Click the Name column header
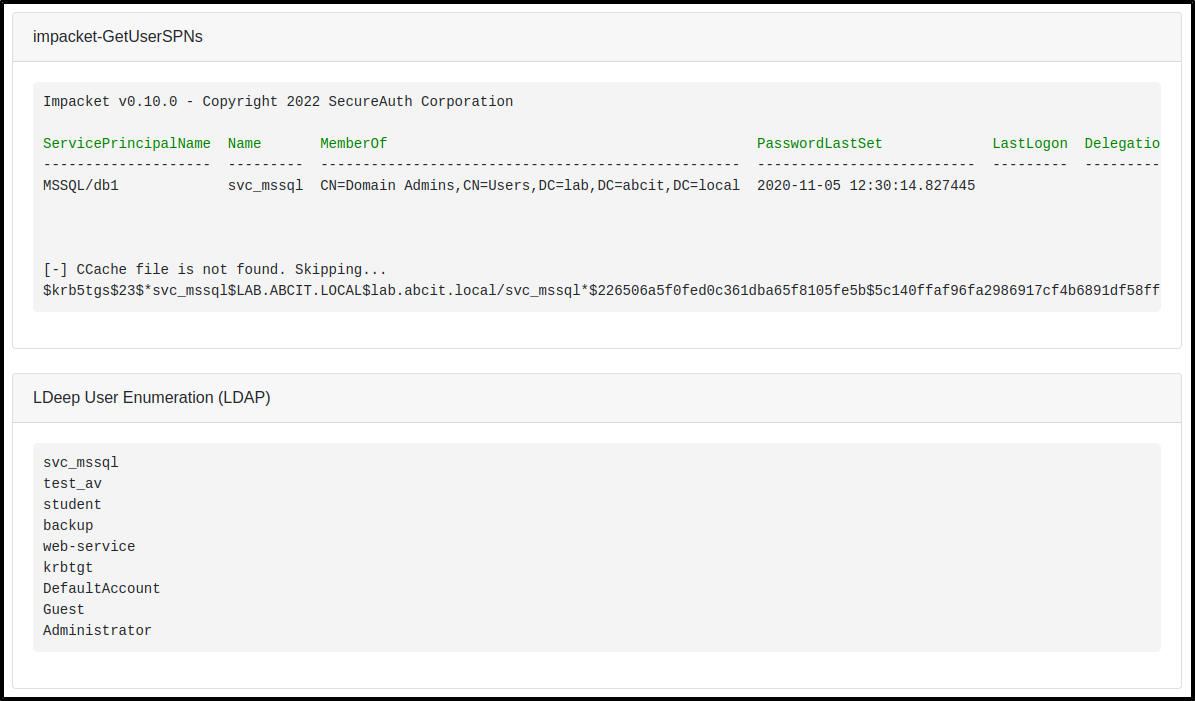This screenshot has width=1195, height=701. coord(245,143)
